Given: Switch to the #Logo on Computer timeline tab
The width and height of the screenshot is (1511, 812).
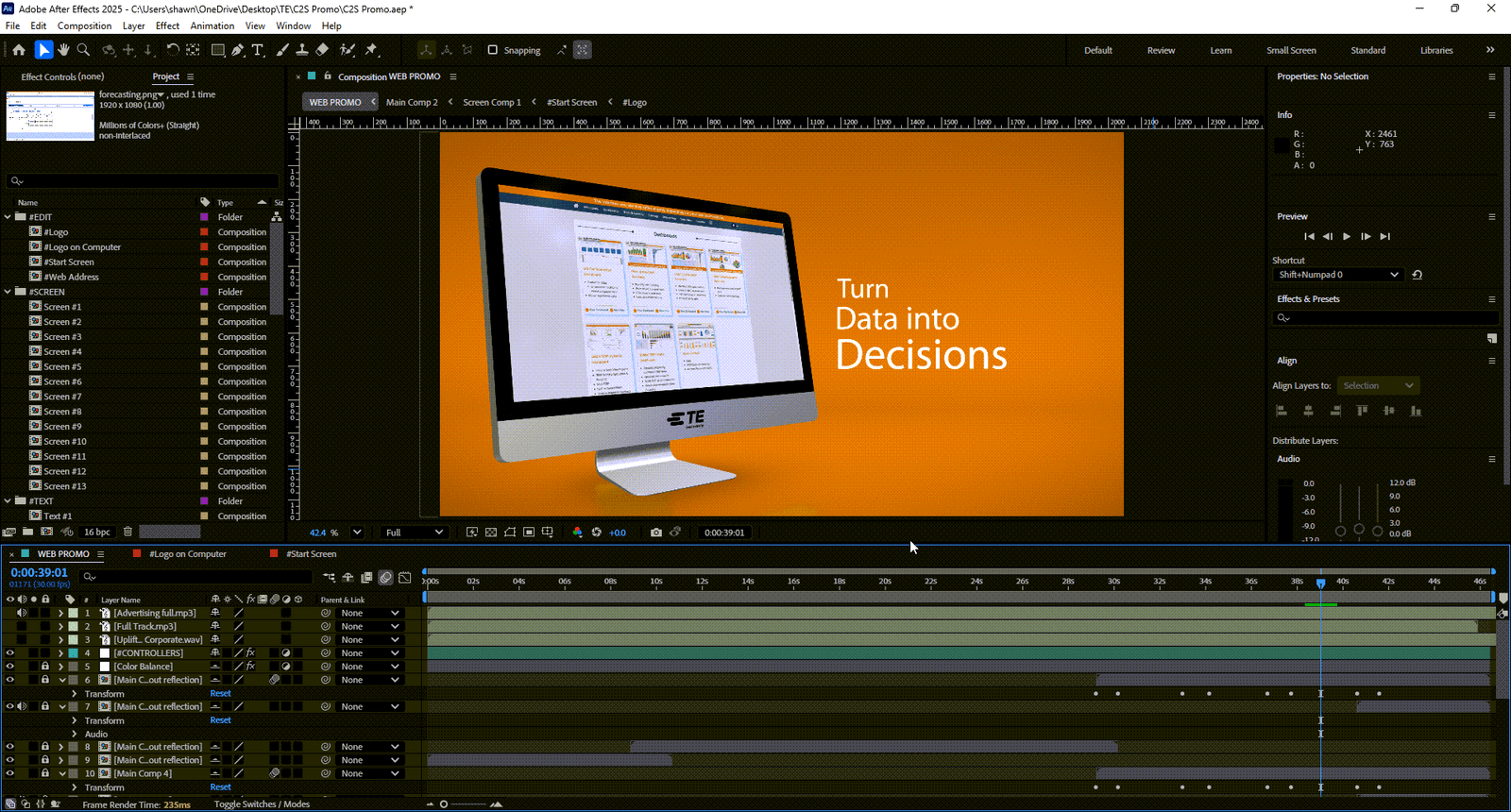Looking at the screenshot, I should coord(187,554).
